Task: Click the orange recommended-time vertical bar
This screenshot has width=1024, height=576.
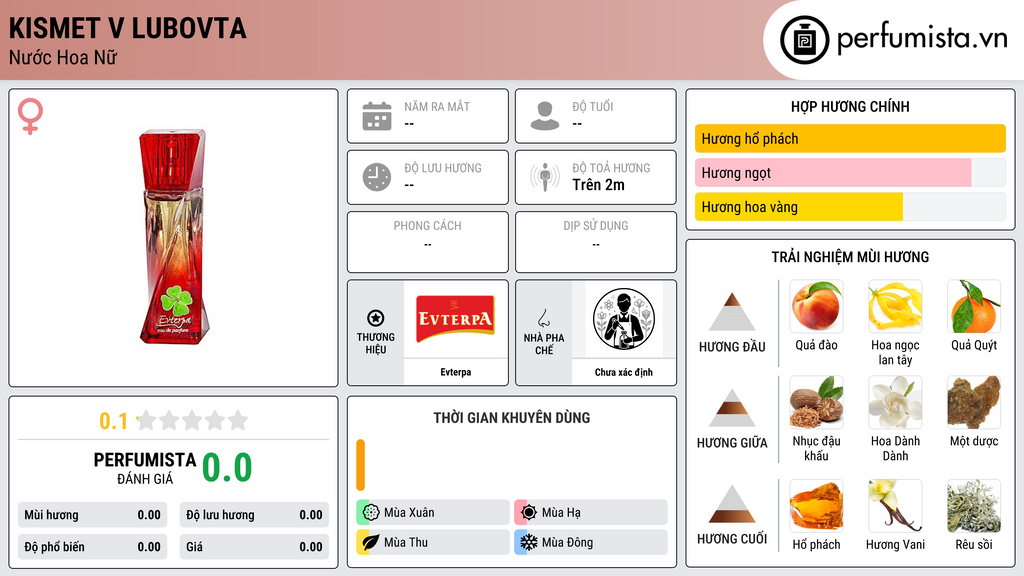Action: click(360, 465)
